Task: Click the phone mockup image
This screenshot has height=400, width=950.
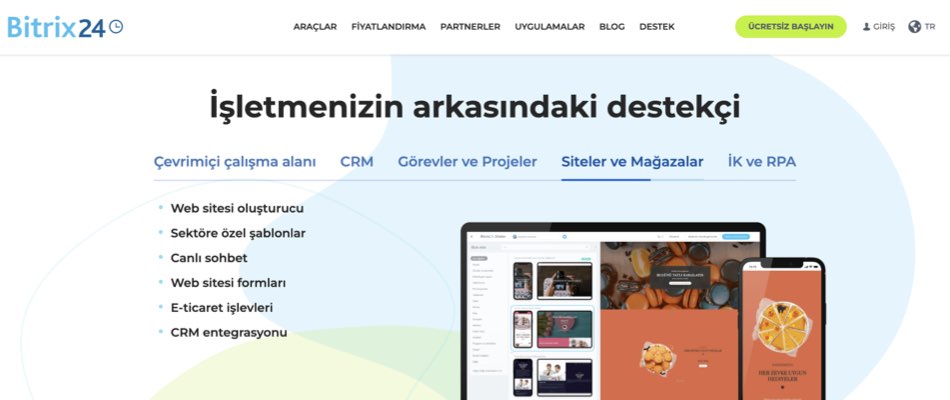Action: [x=783, y=330]
